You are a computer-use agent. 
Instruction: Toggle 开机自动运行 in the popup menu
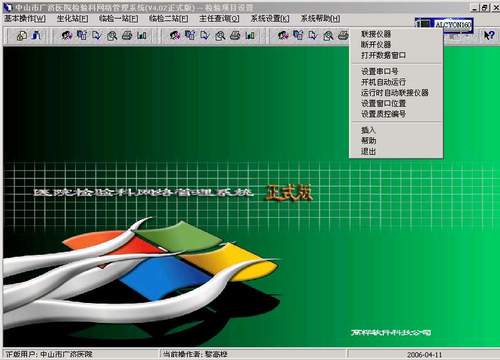pos(384,82)
